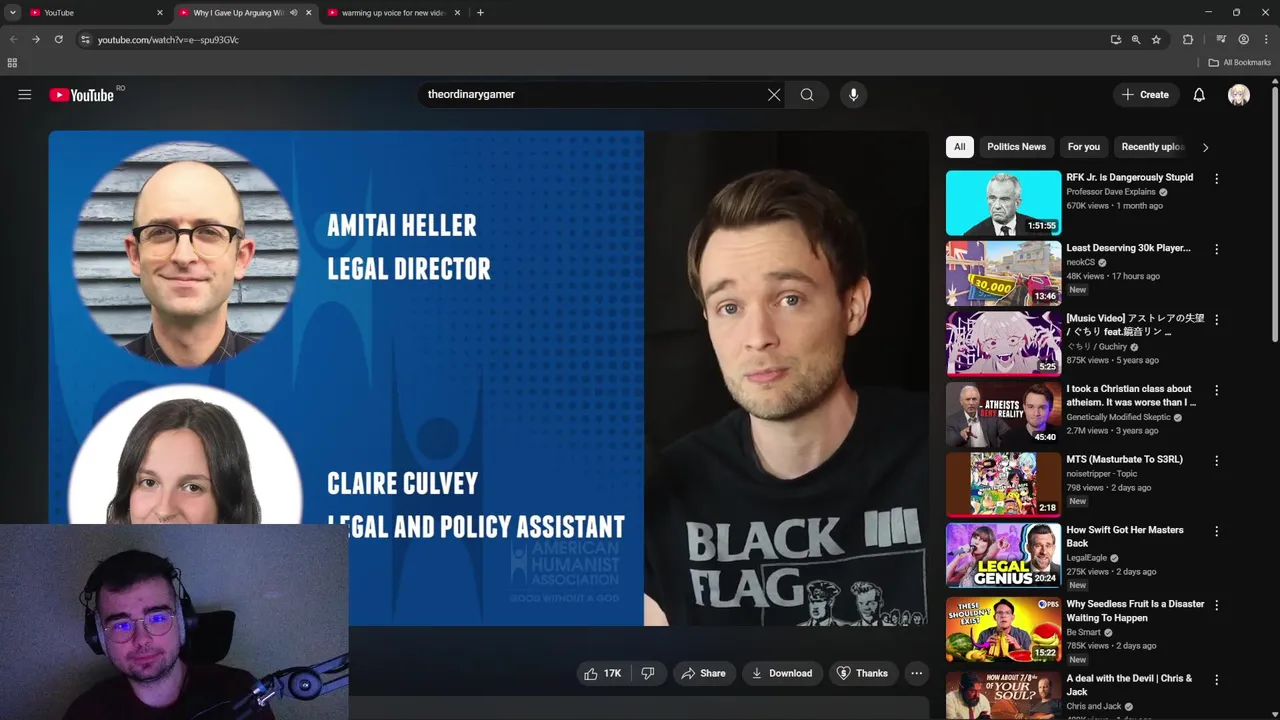The width and height of the screenshot is (1280, 720).
Task: Select the For you filter chip
Action: click(x=1084, y=147)
